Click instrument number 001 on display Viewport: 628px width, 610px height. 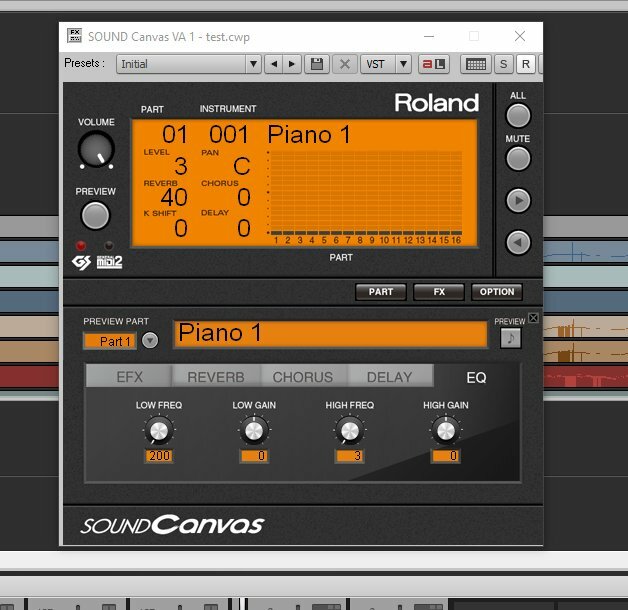(x=229, y=134)
